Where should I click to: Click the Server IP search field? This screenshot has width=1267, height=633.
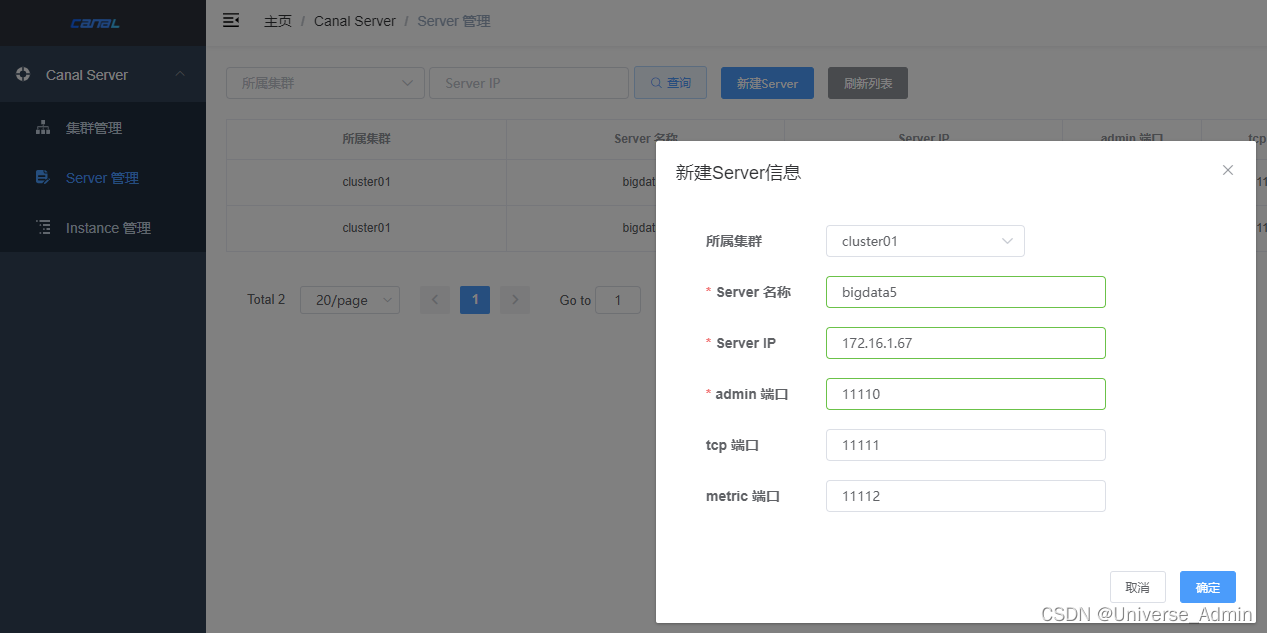(x=529, y=83)
